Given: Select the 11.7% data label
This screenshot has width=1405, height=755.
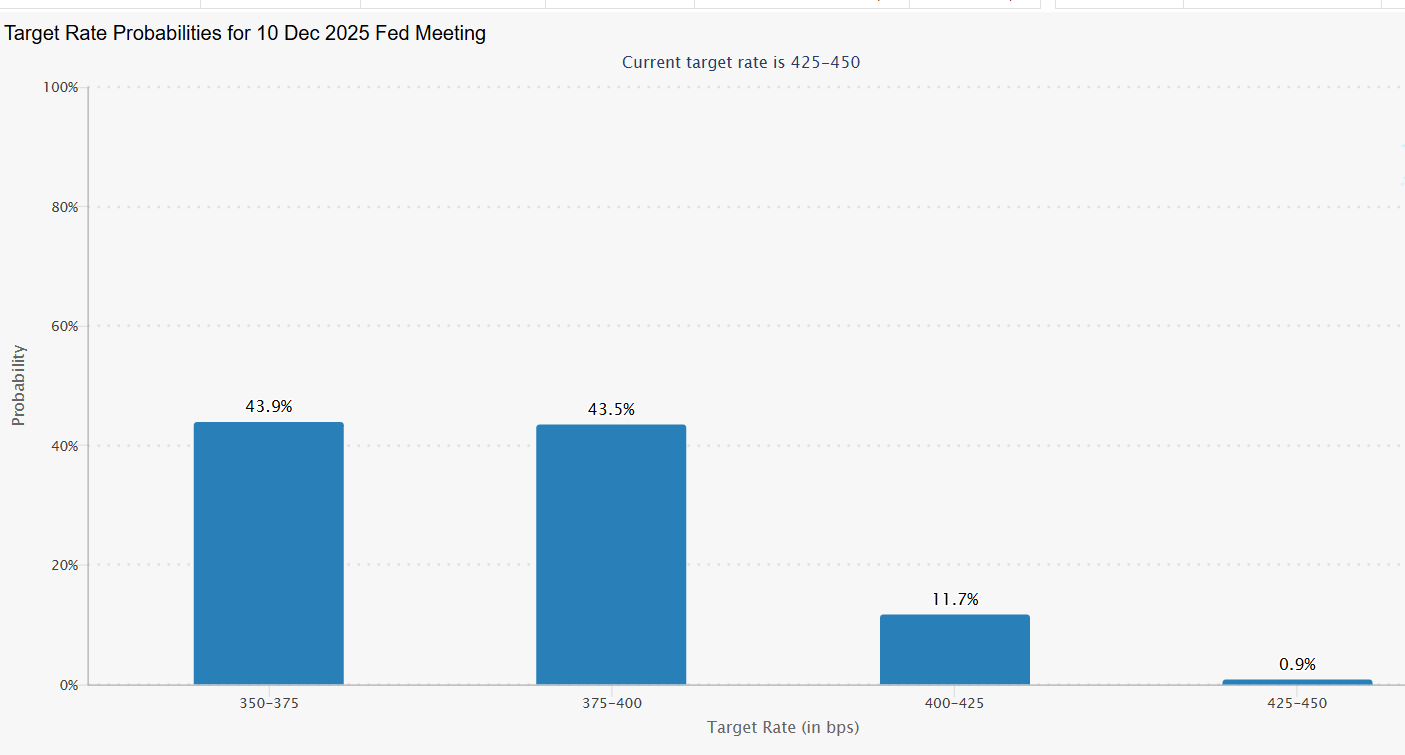Looking at the screenshot, I should (954, 600).
